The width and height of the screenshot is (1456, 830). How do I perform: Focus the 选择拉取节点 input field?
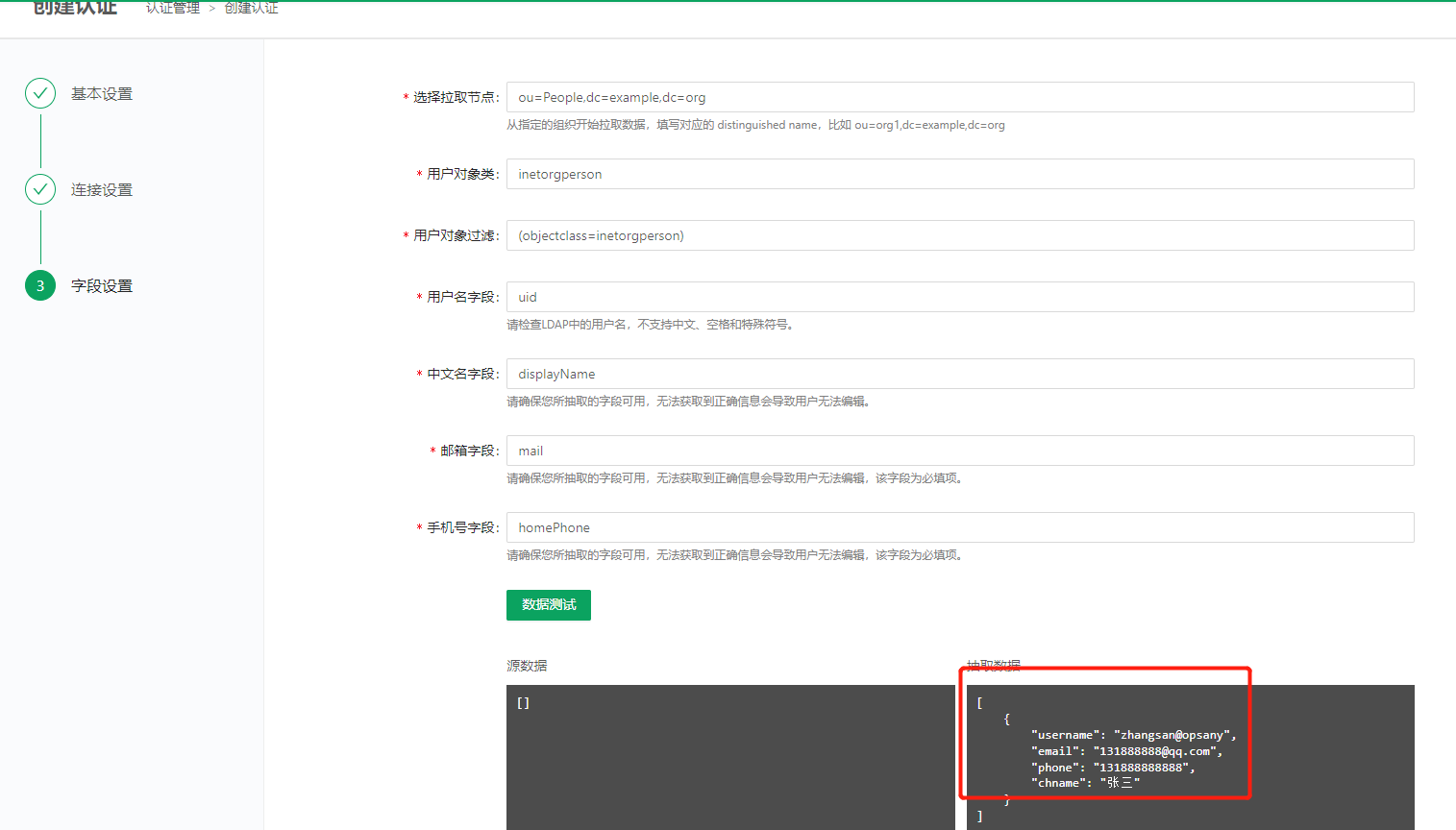(x=959, y=97)
